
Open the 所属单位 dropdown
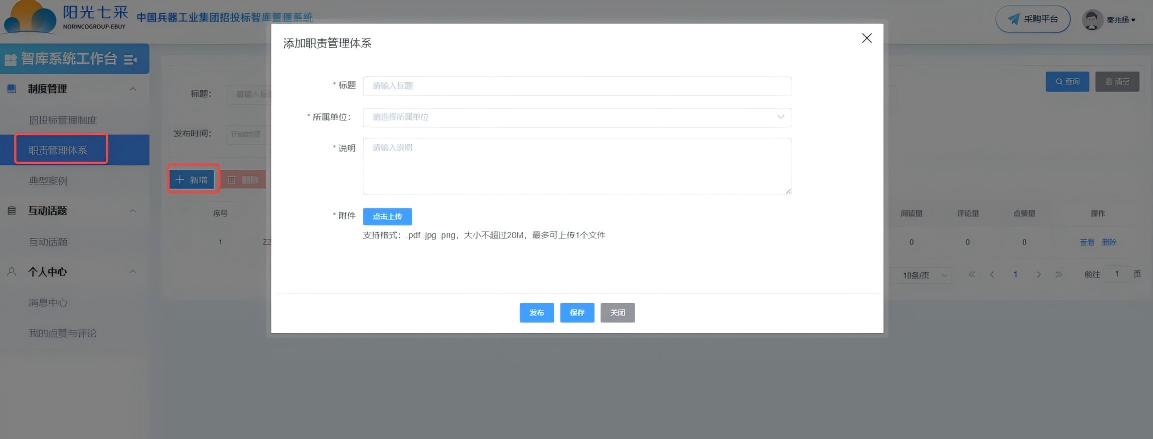point(577,117)
